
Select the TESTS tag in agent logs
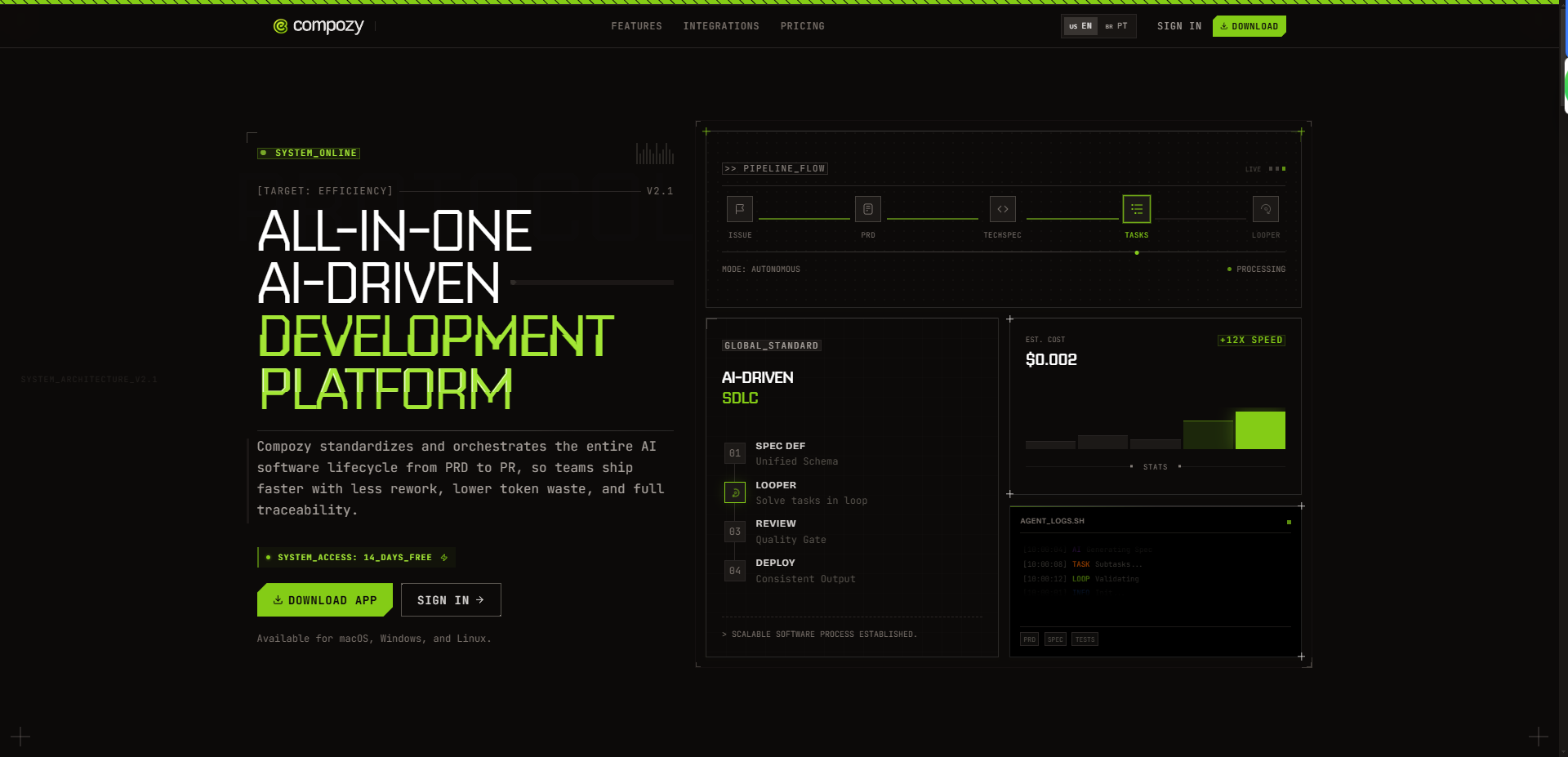(x=1085, y=639)
